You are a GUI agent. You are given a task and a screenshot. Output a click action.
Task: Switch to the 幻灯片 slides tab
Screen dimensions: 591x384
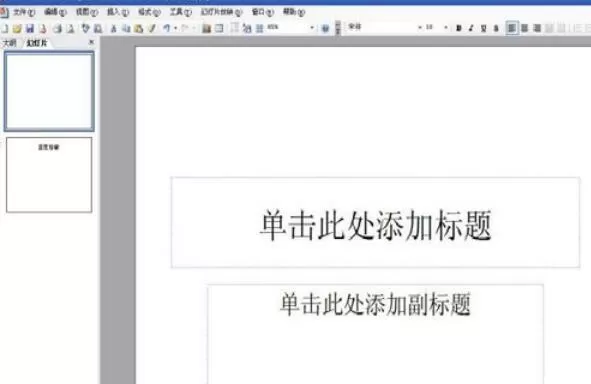coord(37,43)
